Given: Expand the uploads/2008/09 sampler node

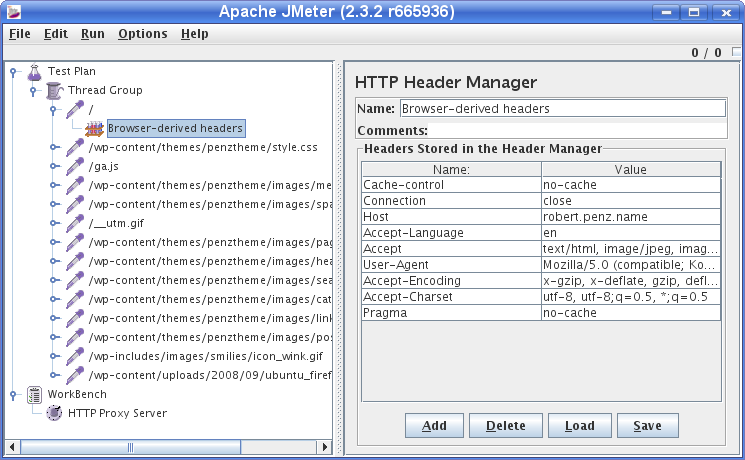Looking at the screenshot, I should 55,375.
